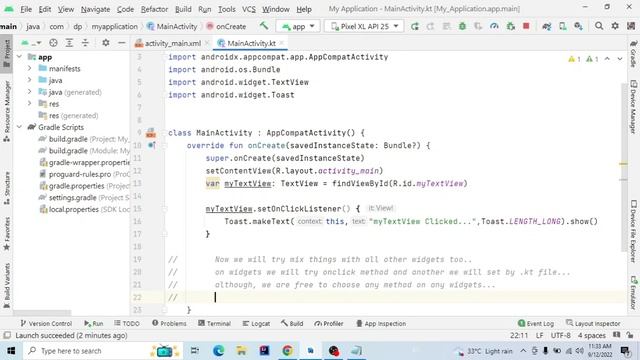Hide the project panel with minus icon
The width and height of the screenshot is (640, 360).
tap(122, 43)
